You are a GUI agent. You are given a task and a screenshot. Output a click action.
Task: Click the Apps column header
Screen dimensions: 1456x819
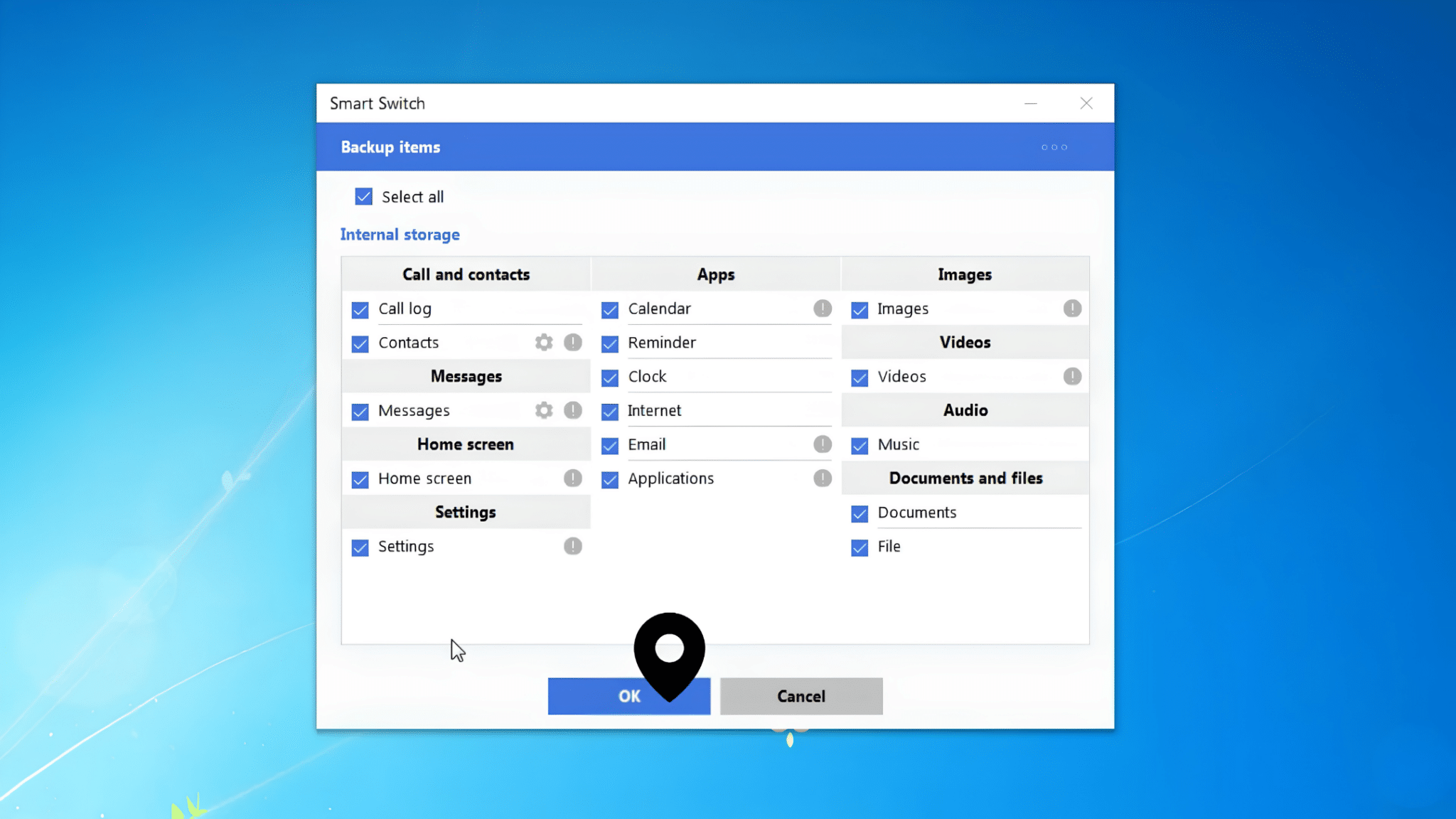pos(716,274)
